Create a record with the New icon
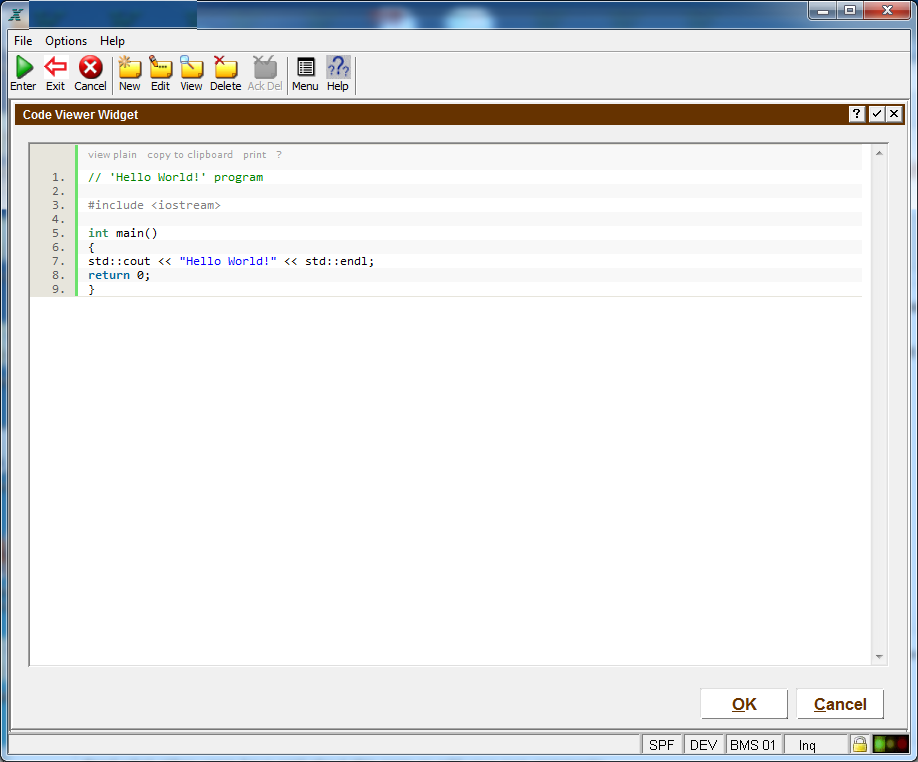Image resolution: width=918 pixels, height=762 pixels. click(x=129, y=67)
